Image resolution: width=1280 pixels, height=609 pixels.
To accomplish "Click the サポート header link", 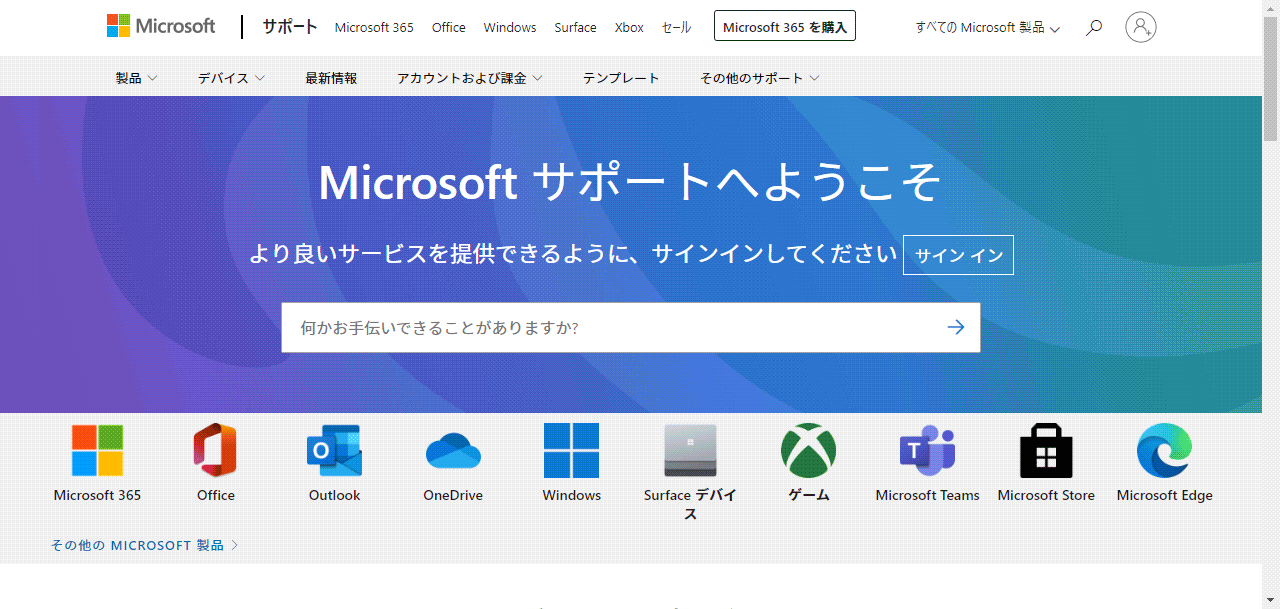I will (290, 27).
